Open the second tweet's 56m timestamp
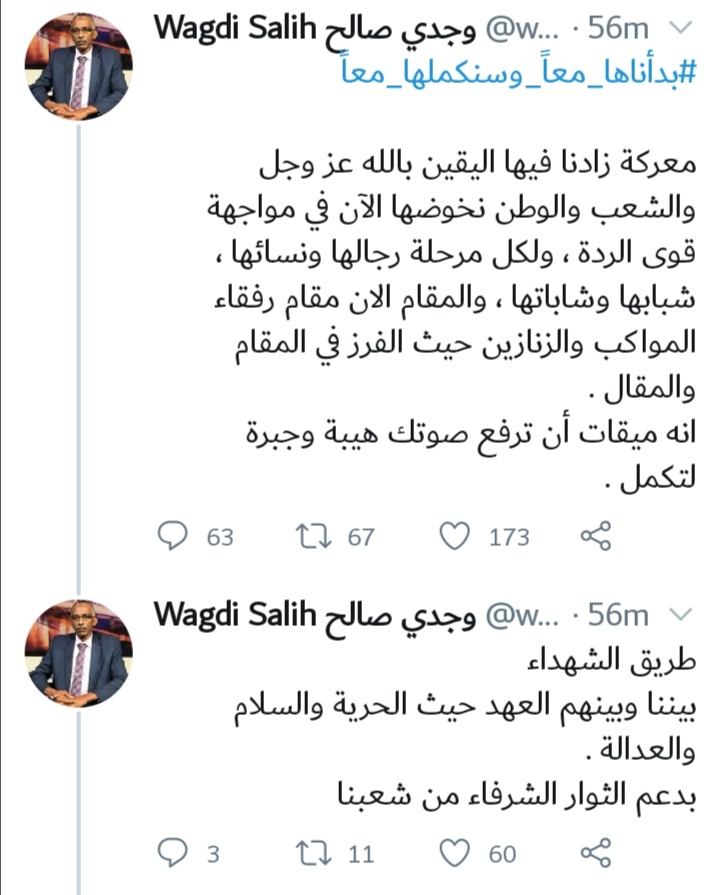The height and width of the screenshot is (895, 720). click(x=621, y=612)
